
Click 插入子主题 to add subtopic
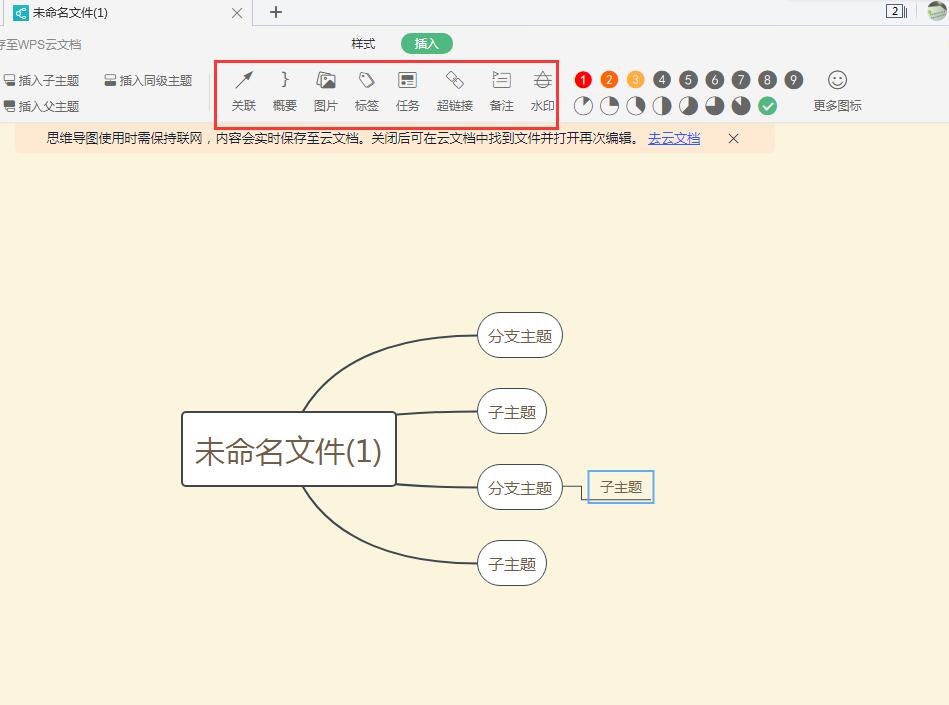[x=42, y=80]
